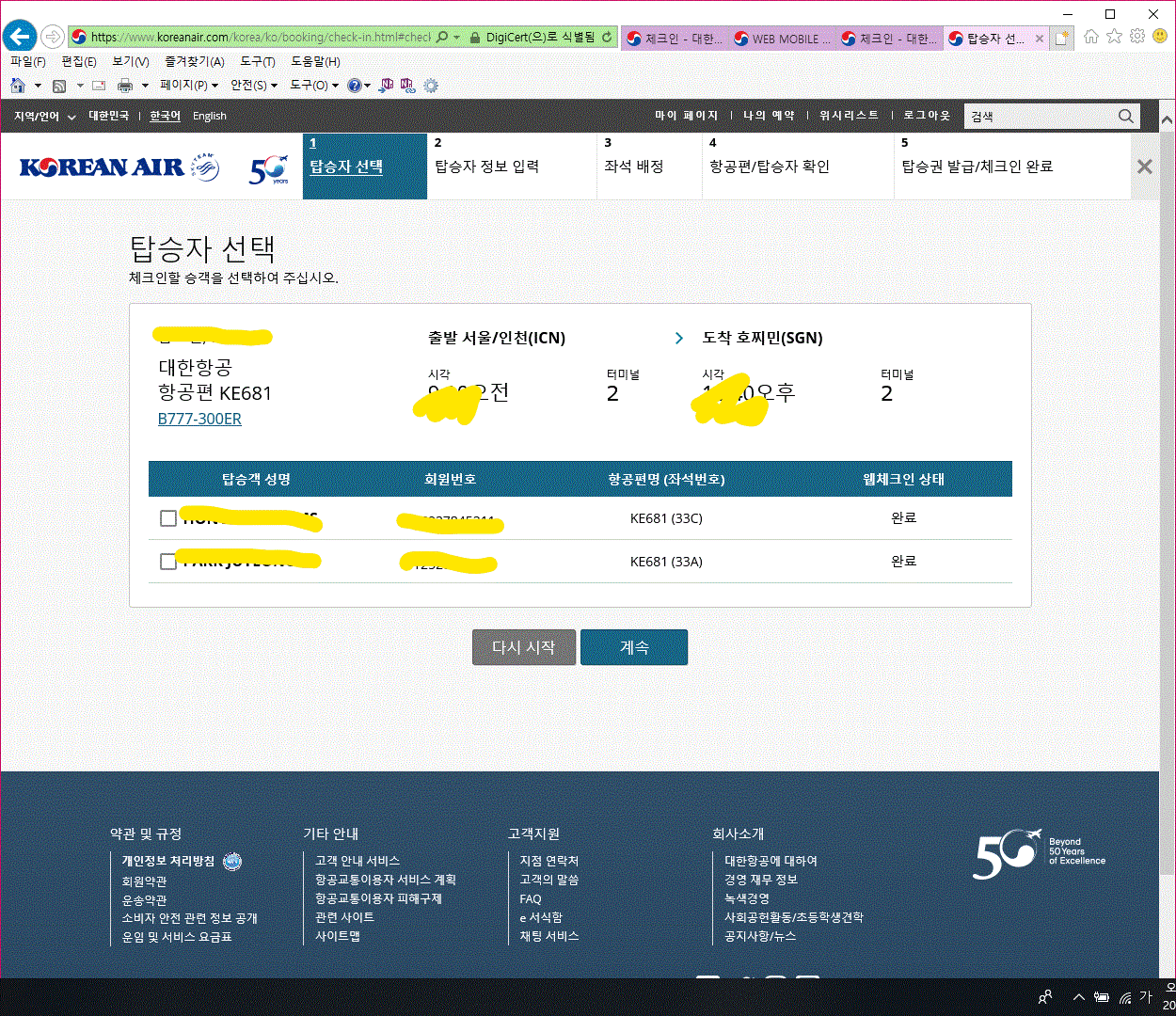Check the passenger in seat 33A
The width and height of the screenshot is (1176, 1016).
[x=168, y=562]
